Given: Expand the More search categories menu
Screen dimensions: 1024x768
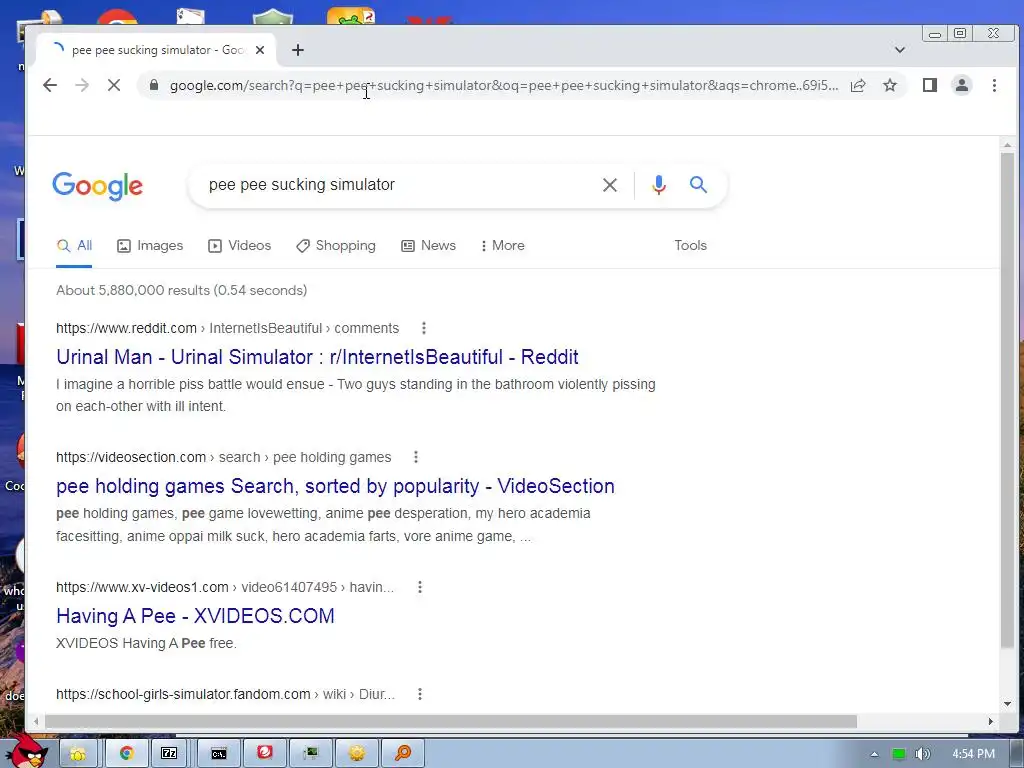Looking at the screenshot, I should point(502,246).
